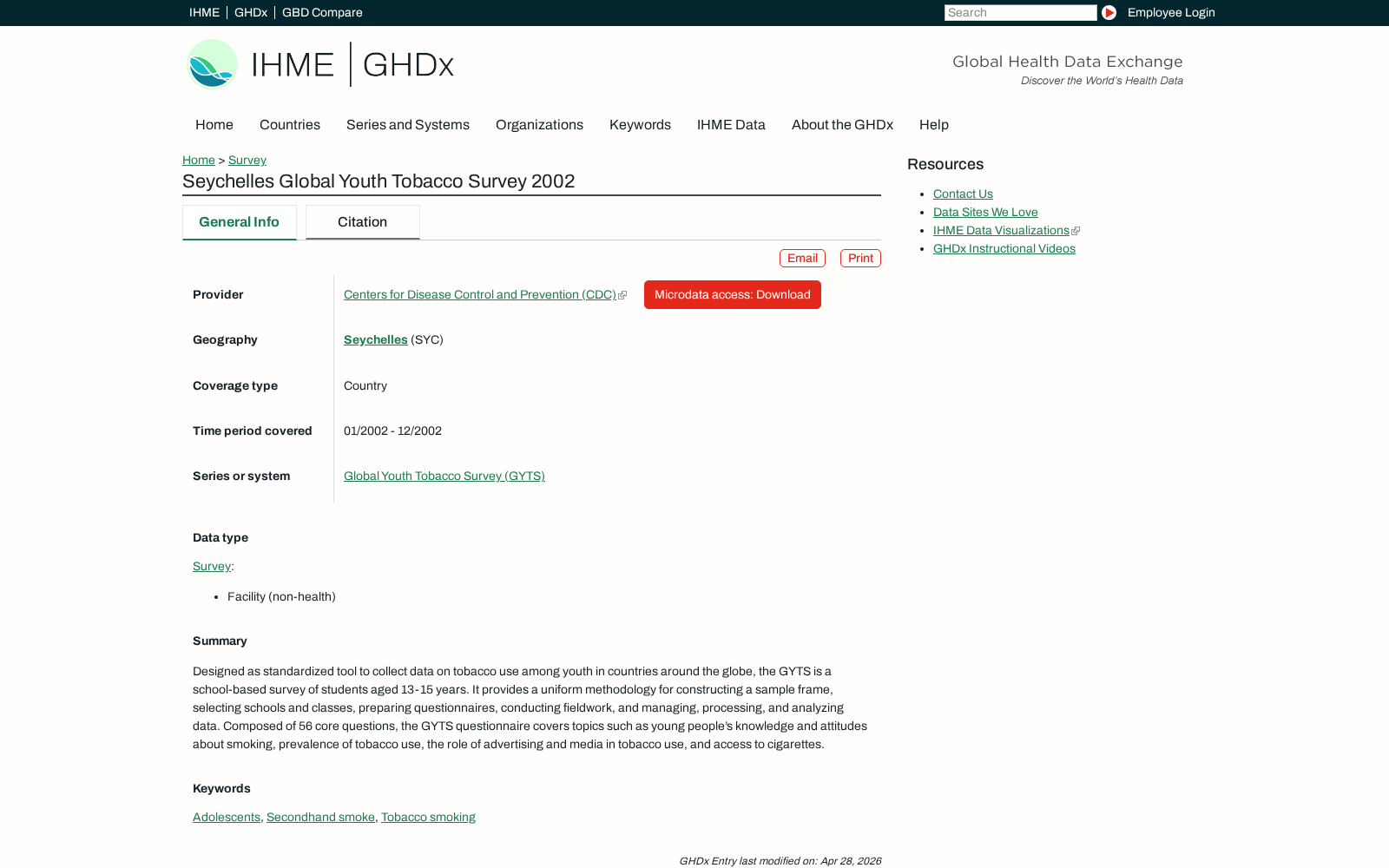This screenshot has height=868, width=1389.
Task: Open Tobacco smoking keyword link
Action: coord(428,817)
